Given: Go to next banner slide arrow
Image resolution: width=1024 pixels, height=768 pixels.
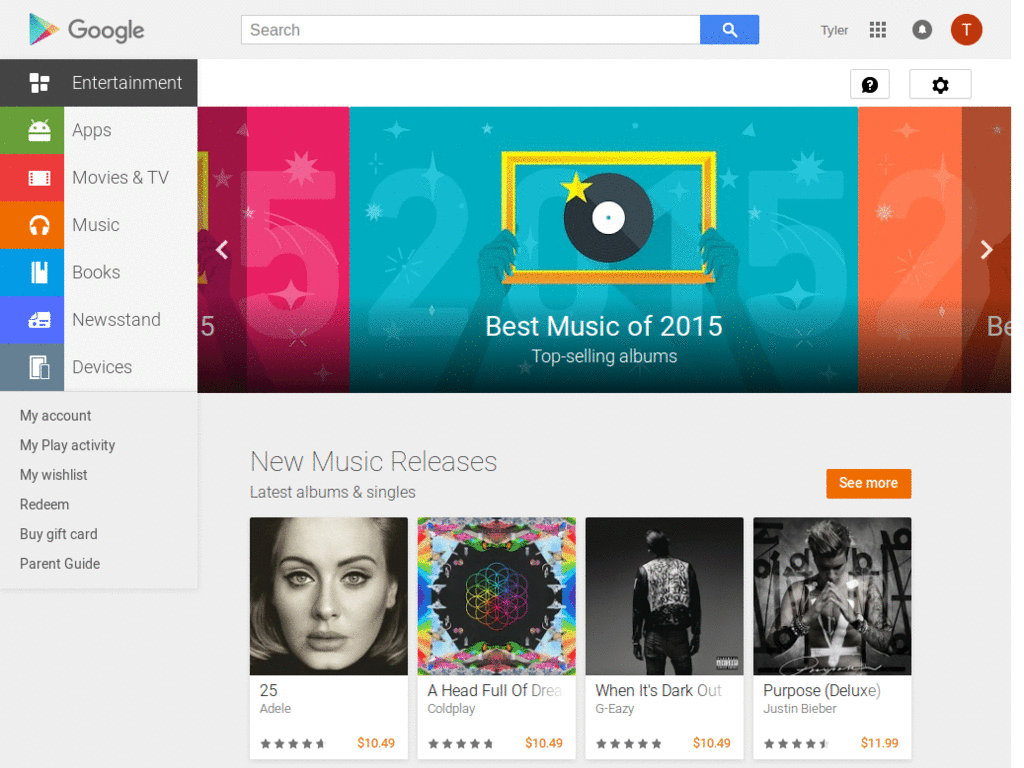Looking at the screenshot, I should tap(986, 249).
